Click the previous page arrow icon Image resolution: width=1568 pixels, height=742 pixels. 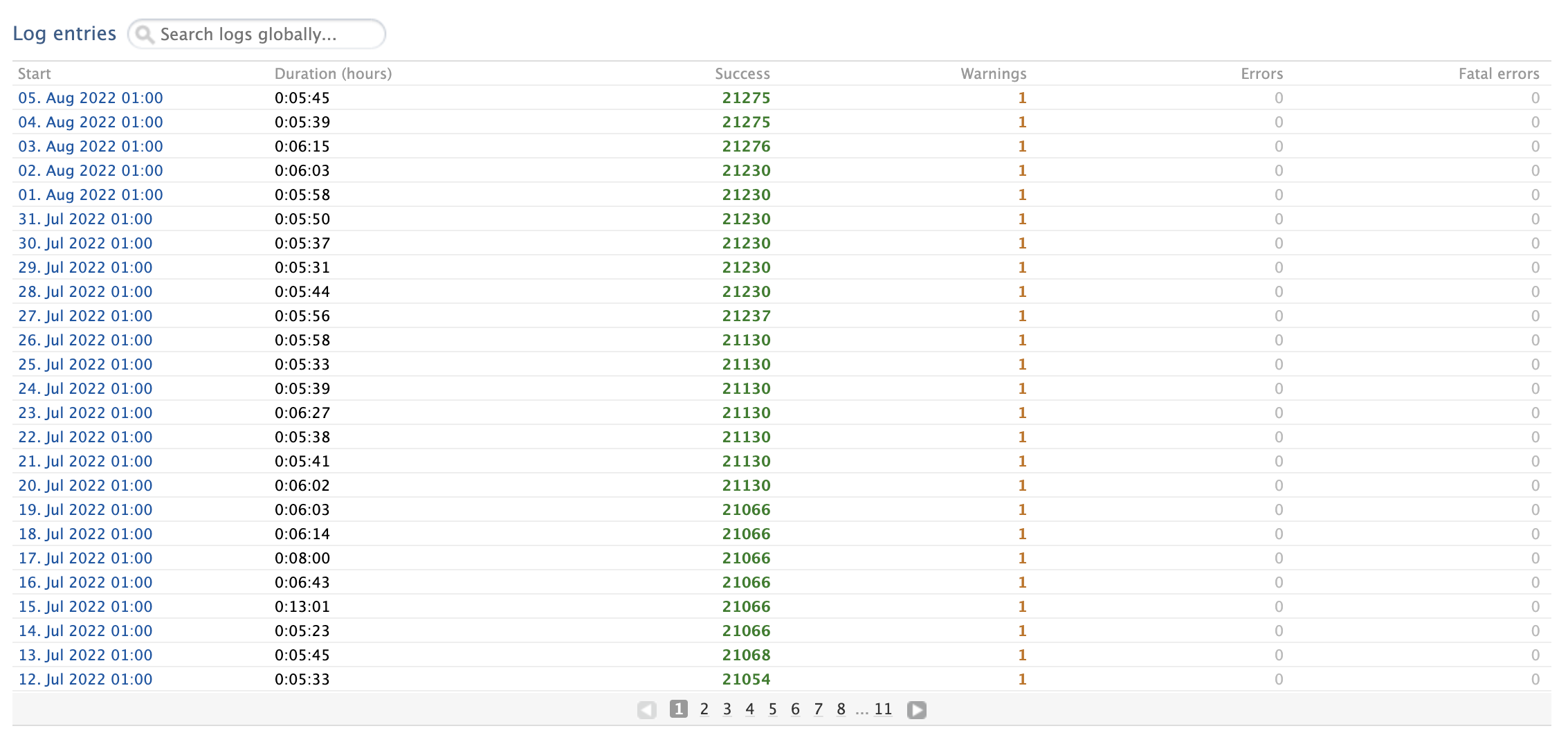[647, 709]
